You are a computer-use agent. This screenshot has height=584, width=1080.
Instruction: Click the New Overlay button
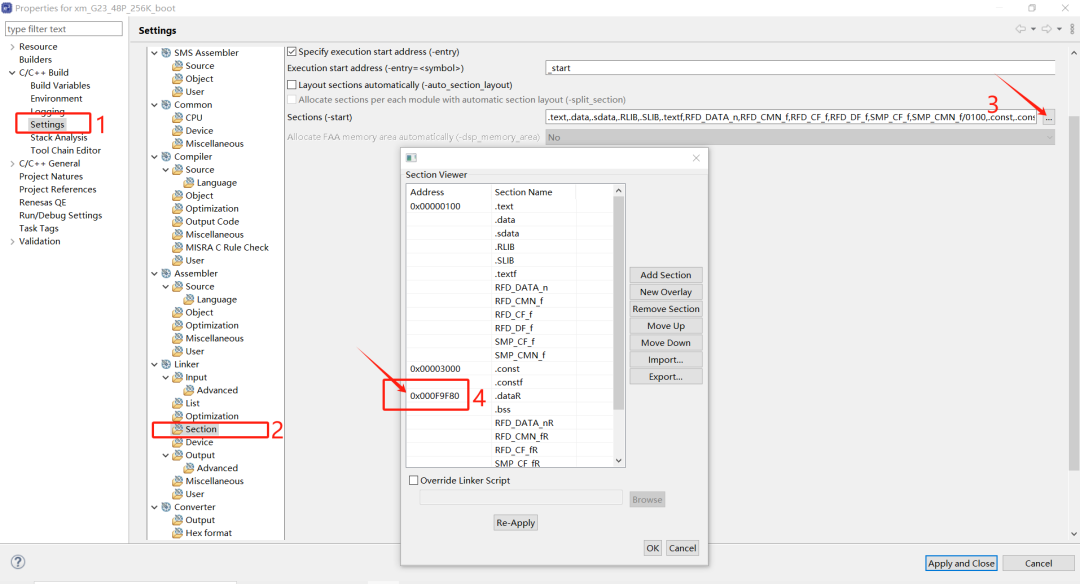665,292
